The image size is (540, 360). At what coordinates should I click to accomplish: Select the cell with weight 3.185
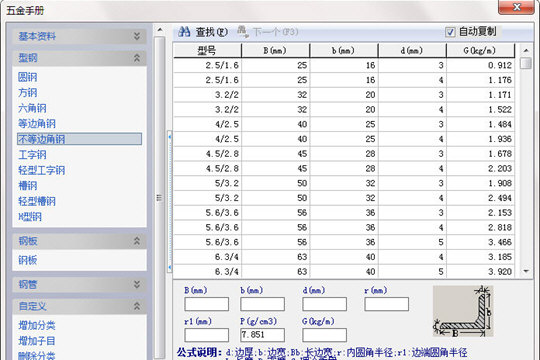(480, 257)
